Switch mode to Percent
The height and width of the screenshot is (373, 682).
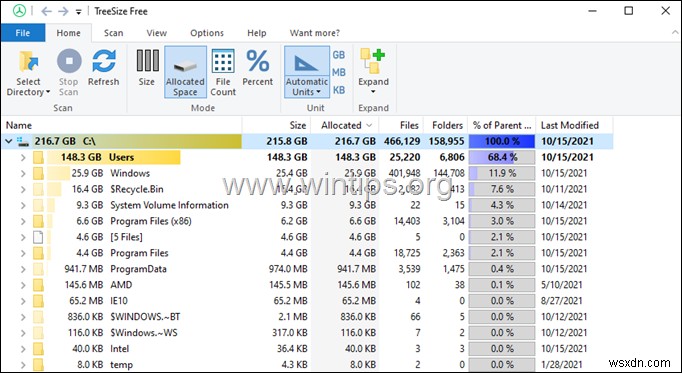click(x=257, y=68)
